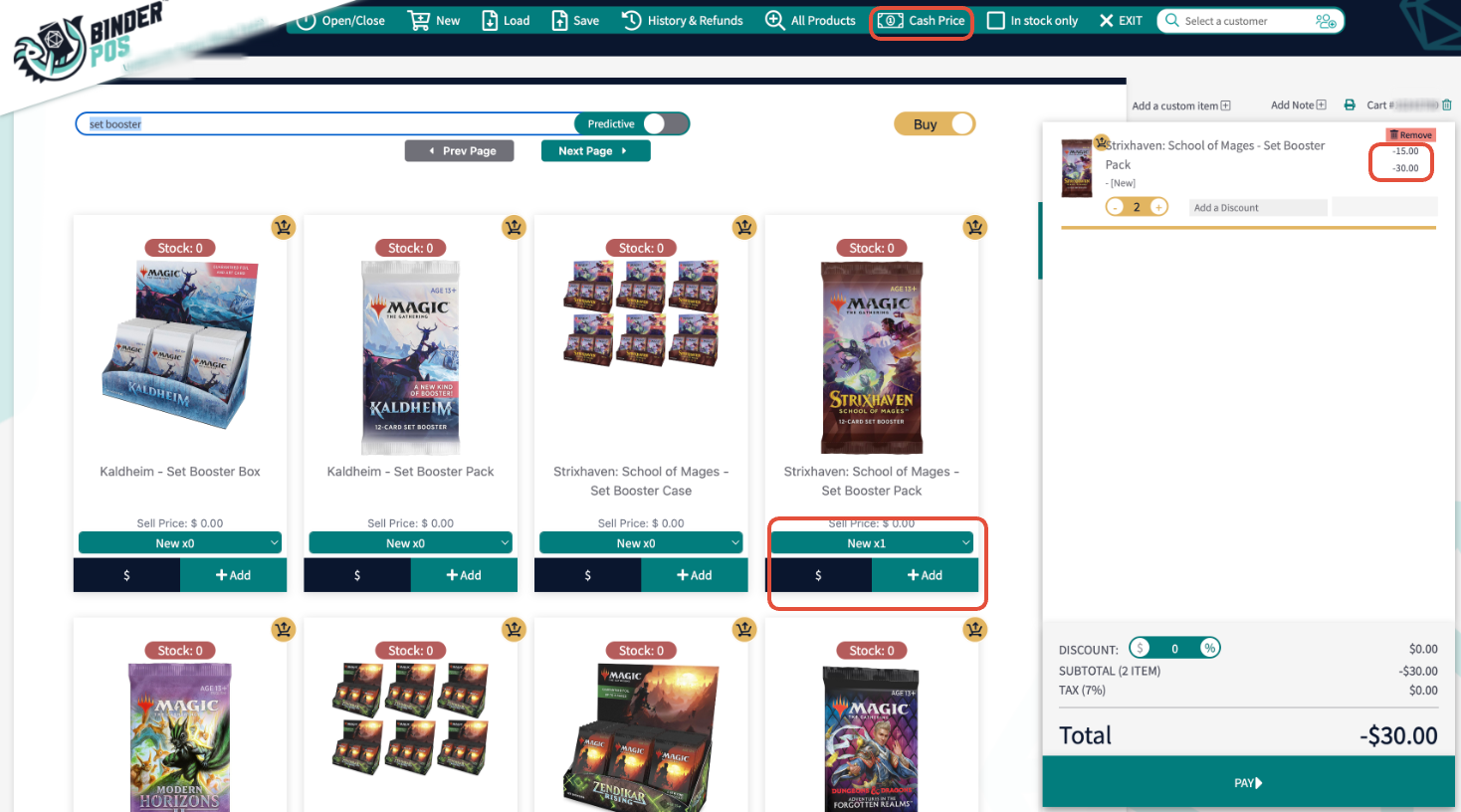Screen dimensions: 1461x812
Task: Click EXIT in the top bar
Action: pos(1121,20)
